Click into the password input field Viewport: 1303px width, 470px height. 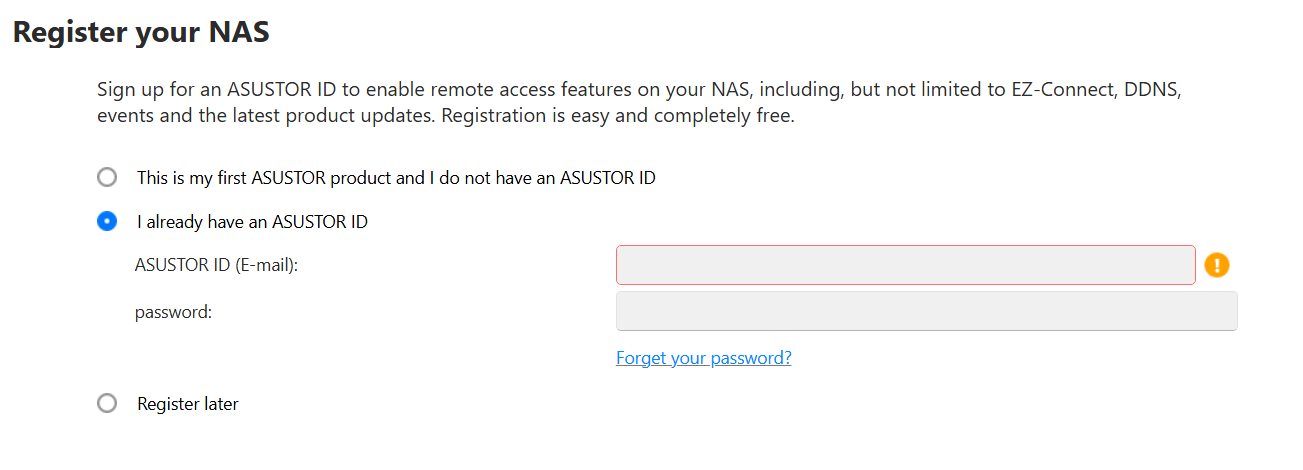point(926,311)
